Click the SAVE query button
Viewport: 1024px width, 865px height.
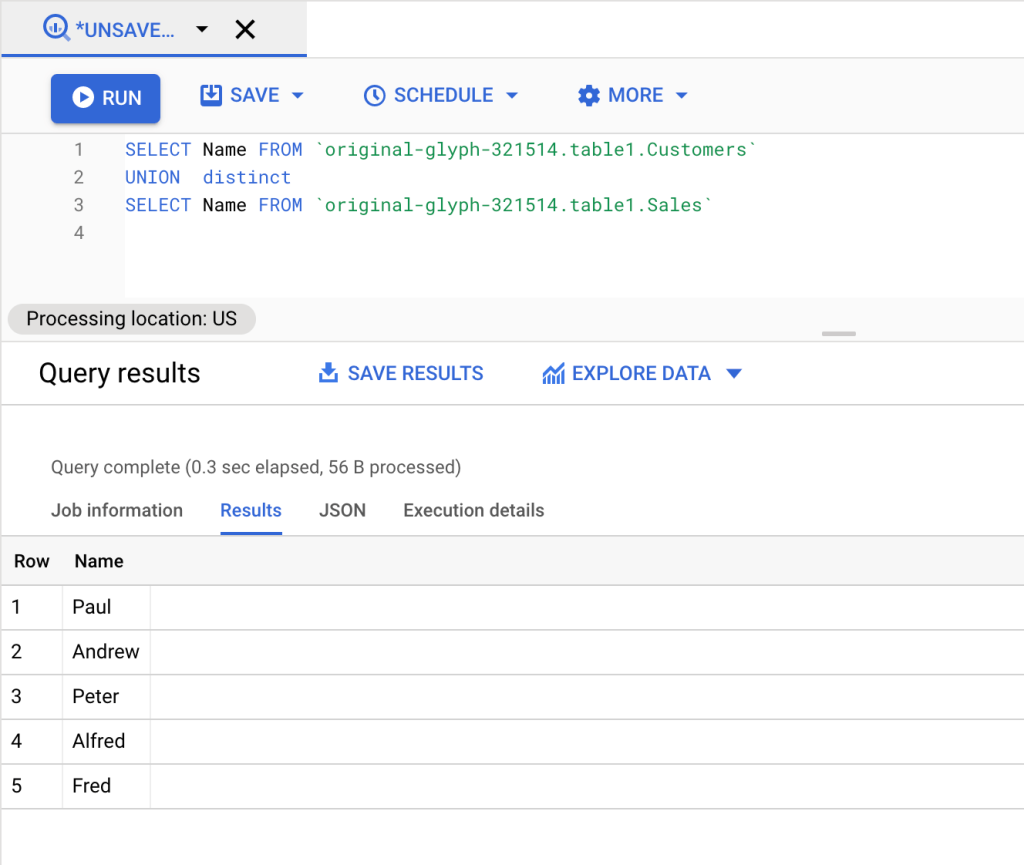click(x=251, y=95)
